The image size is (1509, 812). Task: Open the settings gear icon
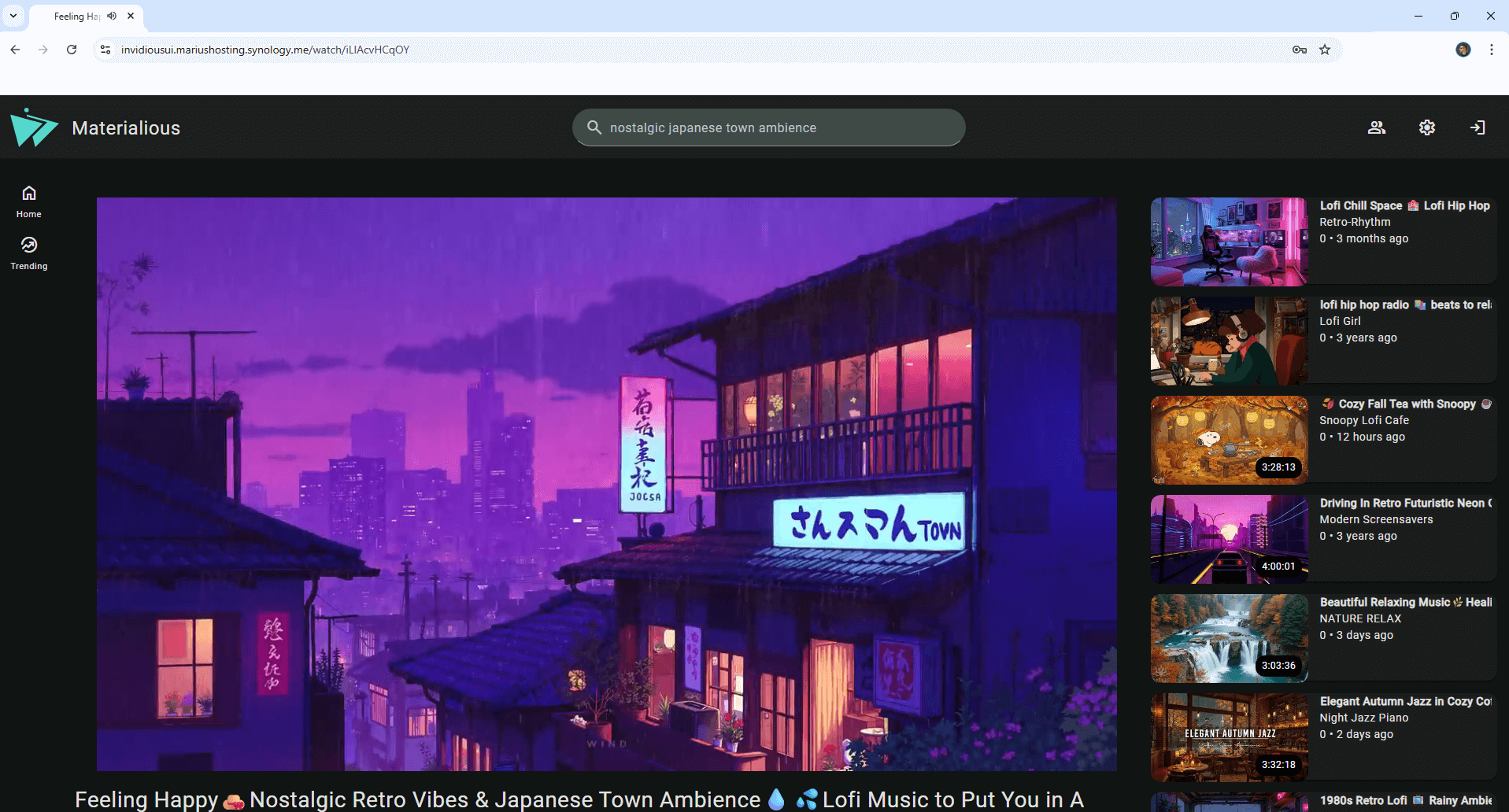(x=1426, y=127)
